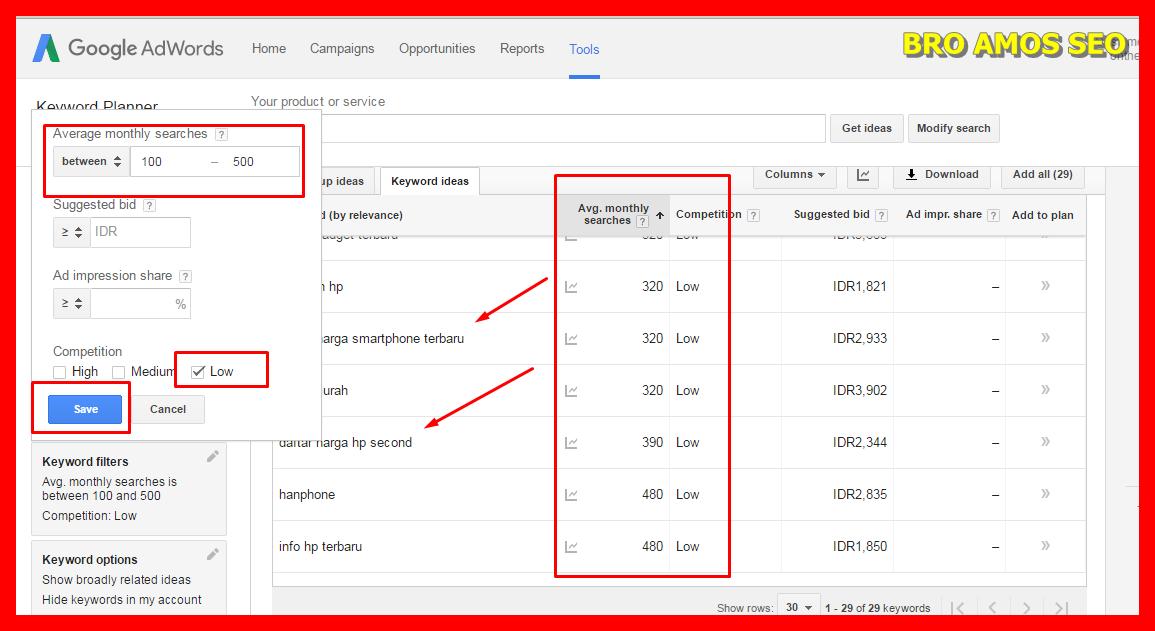
Task: Edit Keyword filters pencil icon
Action: pos(212,457)
